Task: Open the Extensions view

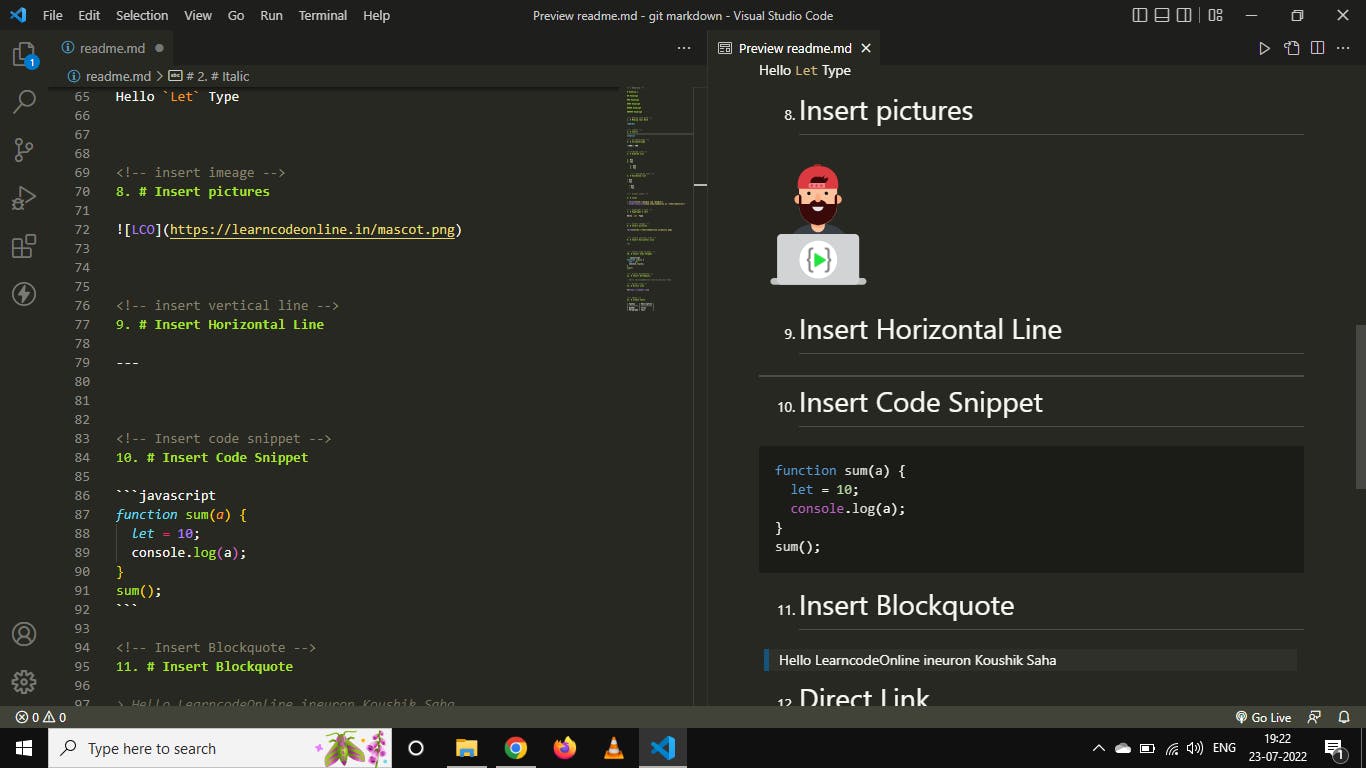Action: (24, 246)
